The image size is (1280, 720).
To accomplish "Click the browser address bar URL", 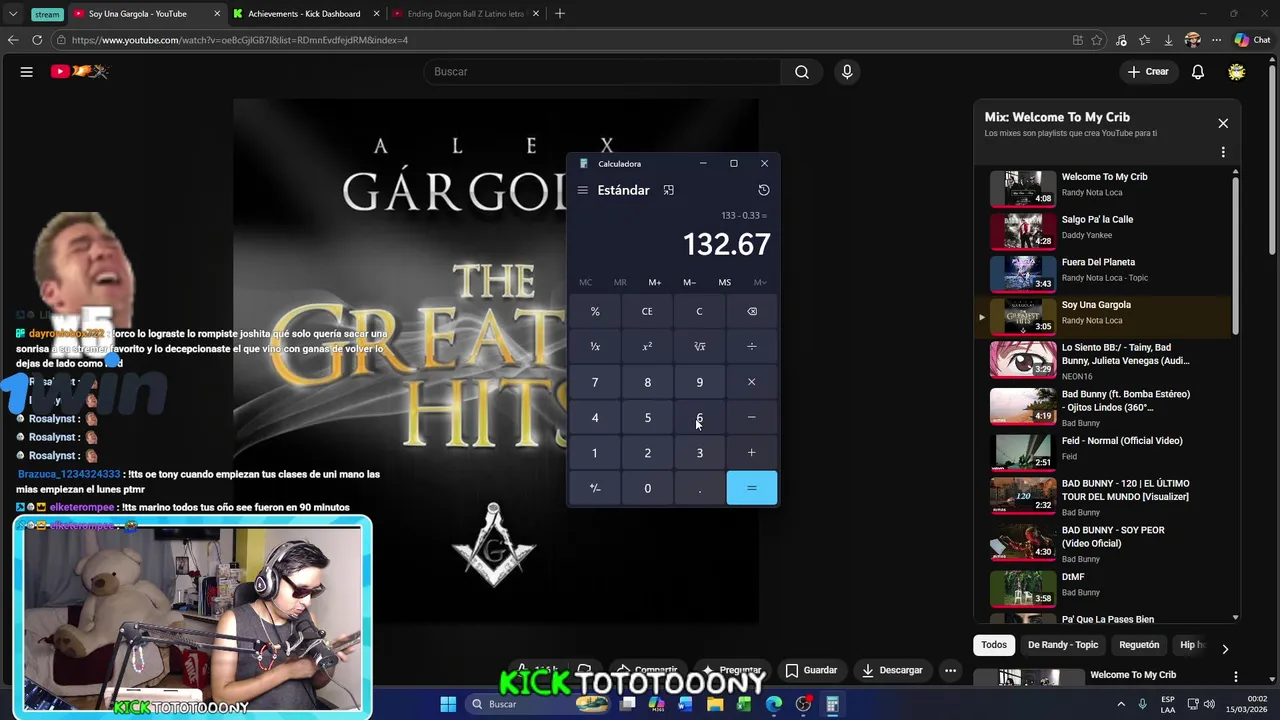I will point(240,40).
